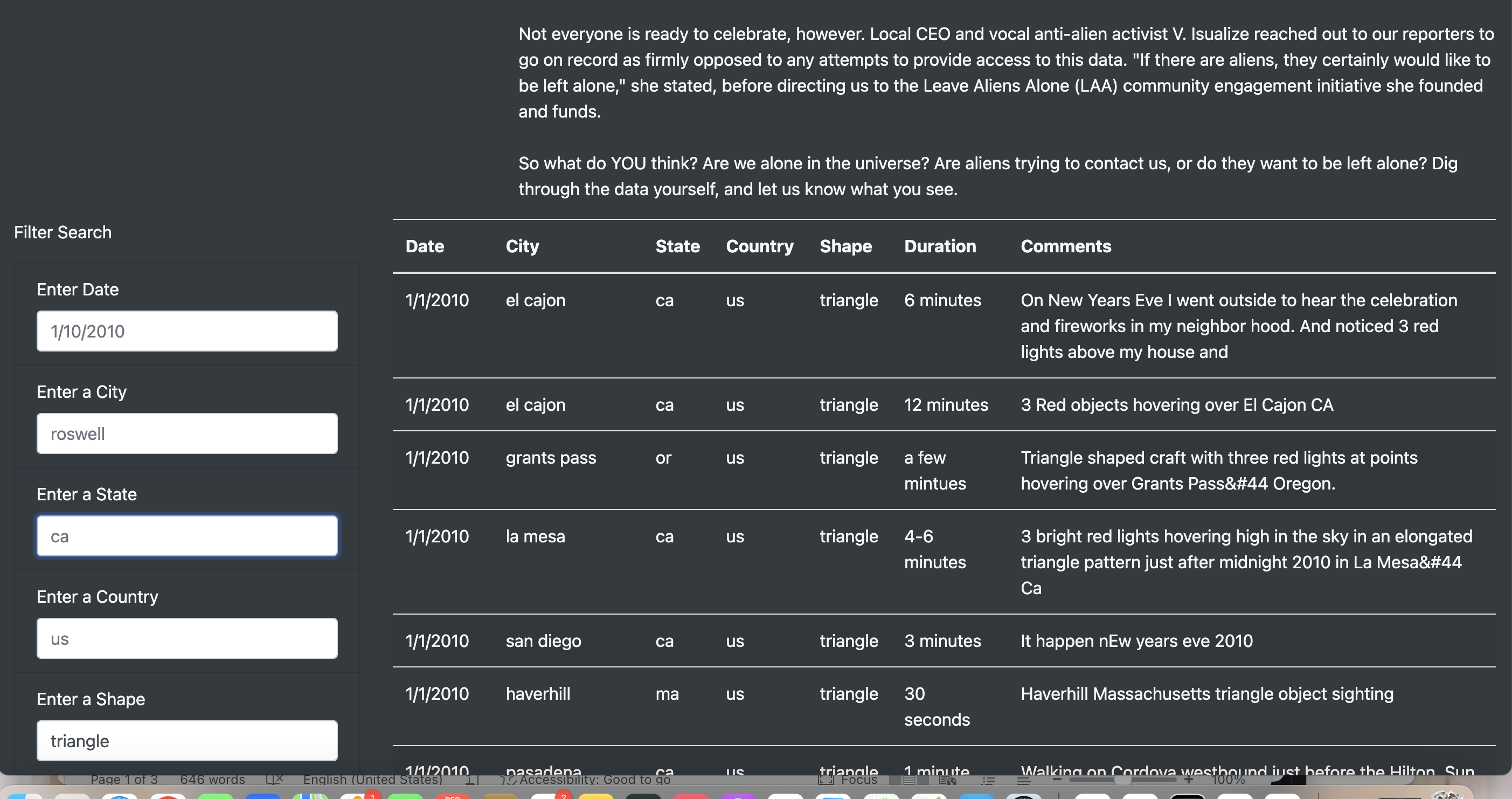The height and width of the screenshot is (799, 1512).
Task: Click the 'a few mintues' duration cell
Action: pyautogui.click(x=935, y=470)
